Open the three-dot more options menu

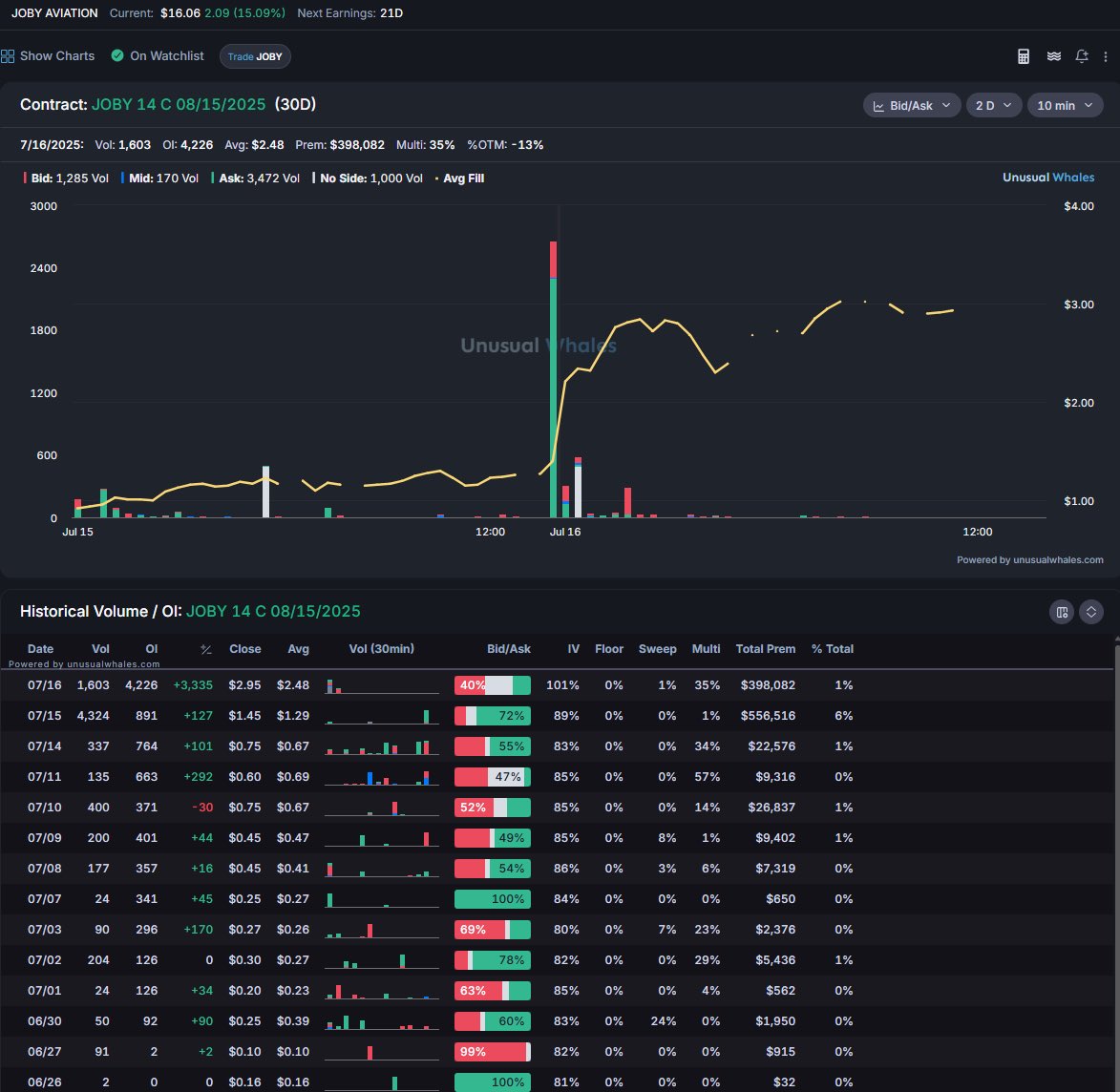1106,56
